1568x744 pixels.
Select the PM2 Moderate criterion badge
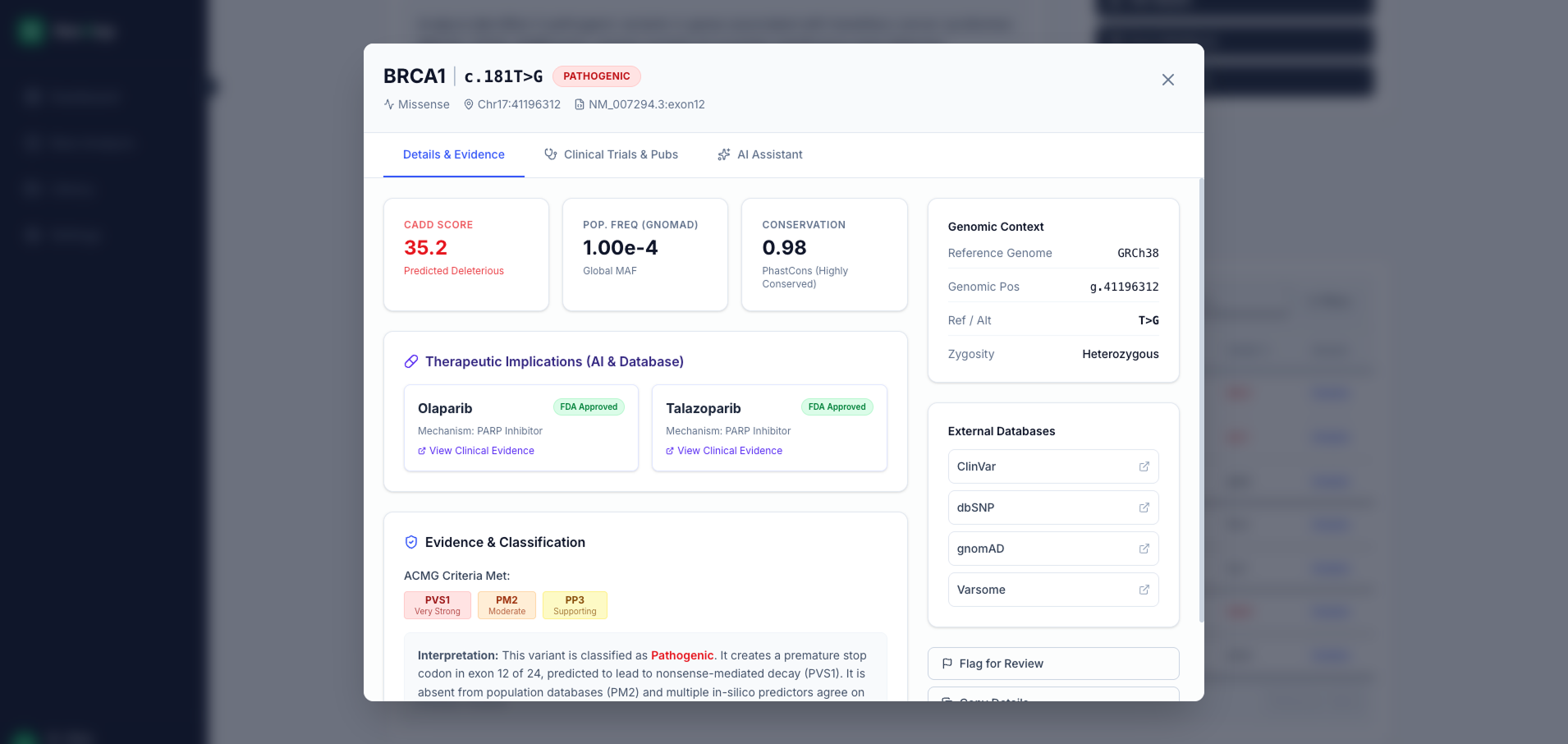507,605
